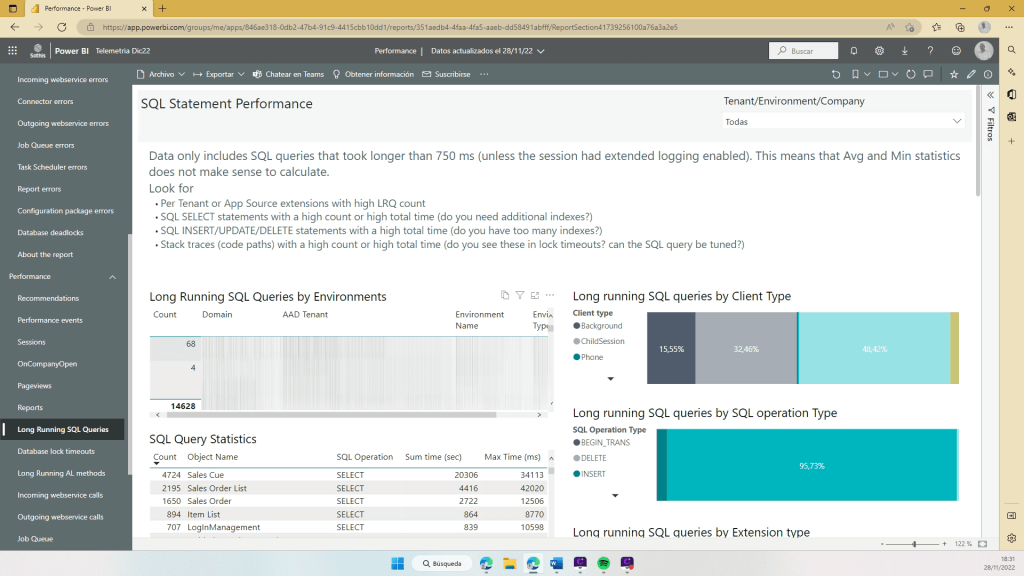The width and height of the screenshot is (1024, 576).
Task: Toggle DELETE in SQL Operation Type legend
Action: [x=593, y=458]
